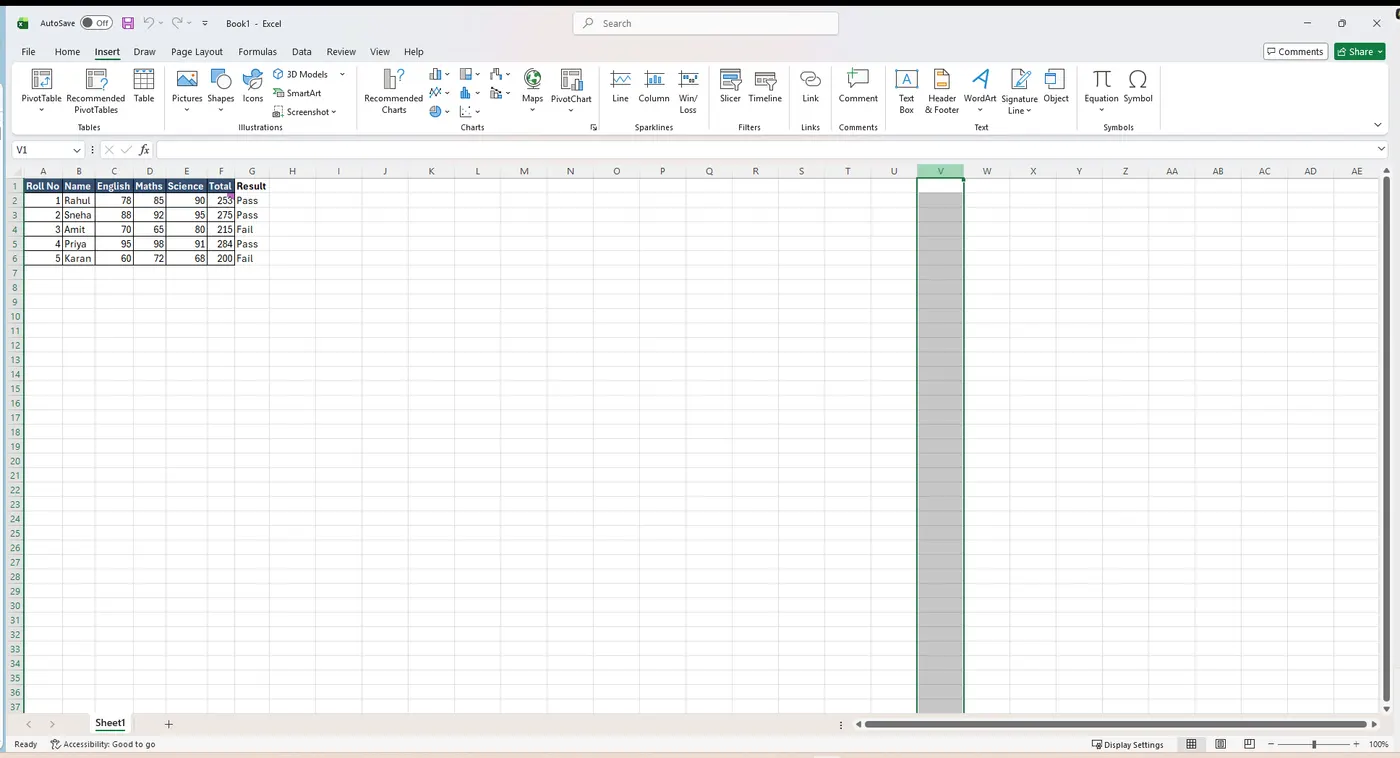The width and height of the screenshot is (1400, 758).
Task: Insert a Table from the ribbon
Action: click(x=144, y=86)
